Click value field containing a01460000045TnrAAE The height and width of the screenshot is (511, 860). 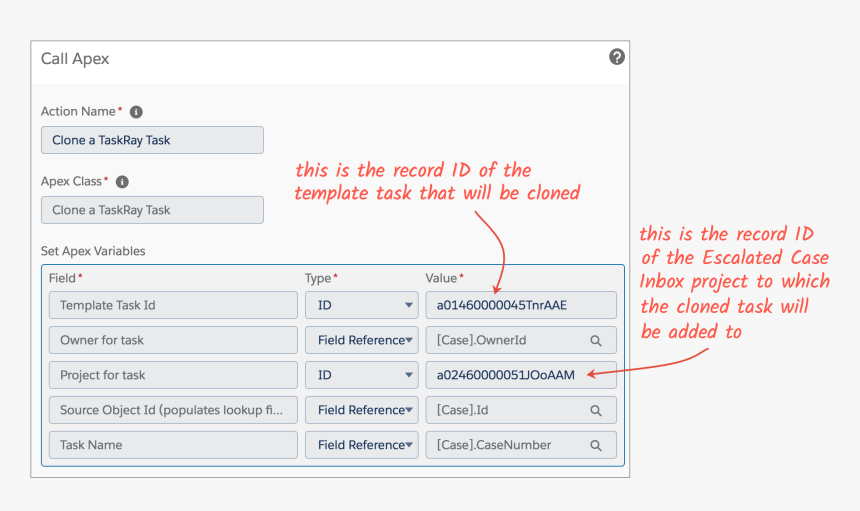coord(520,305)
